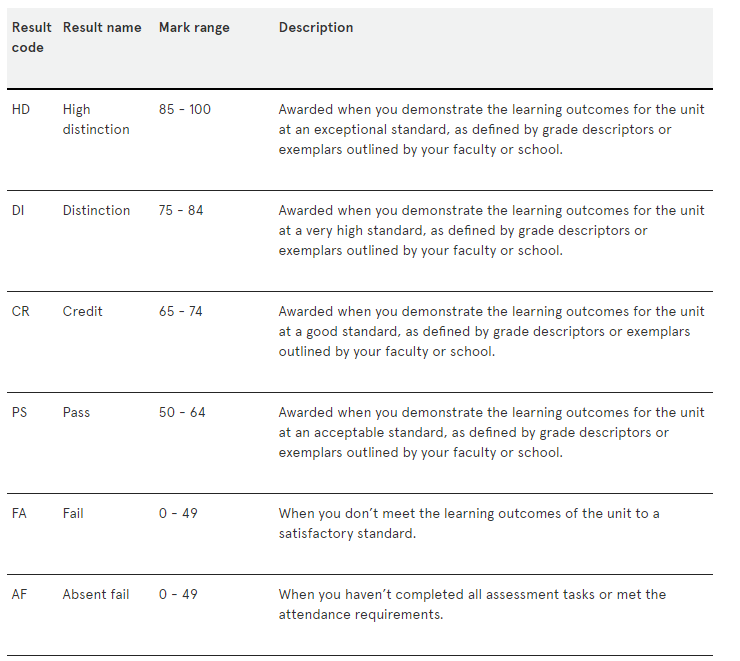Select the HD result code cell

[x=21, y=109]
